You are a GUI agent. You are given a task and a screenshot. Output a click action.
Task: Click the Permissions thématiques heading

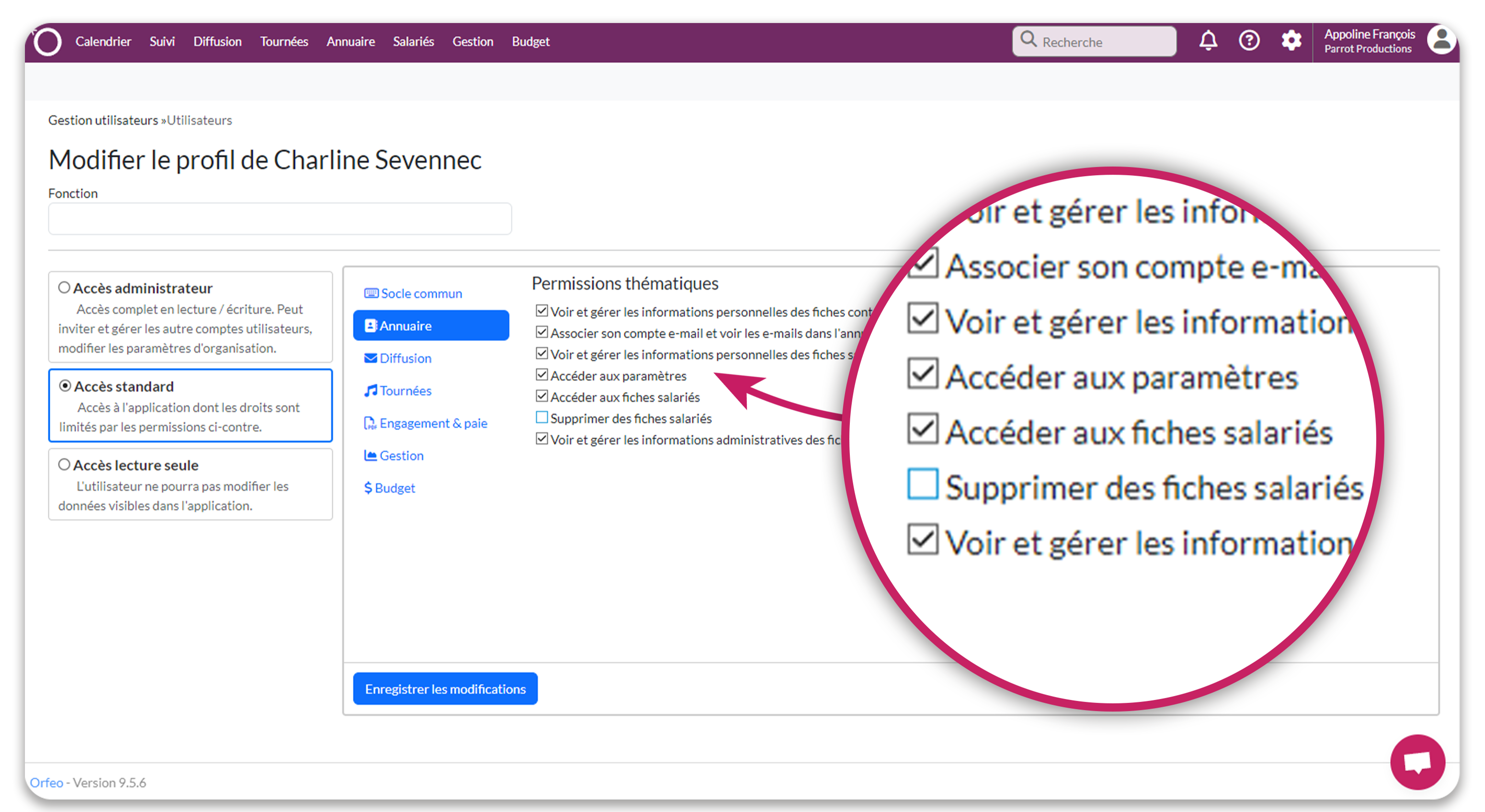click(625, 283)
